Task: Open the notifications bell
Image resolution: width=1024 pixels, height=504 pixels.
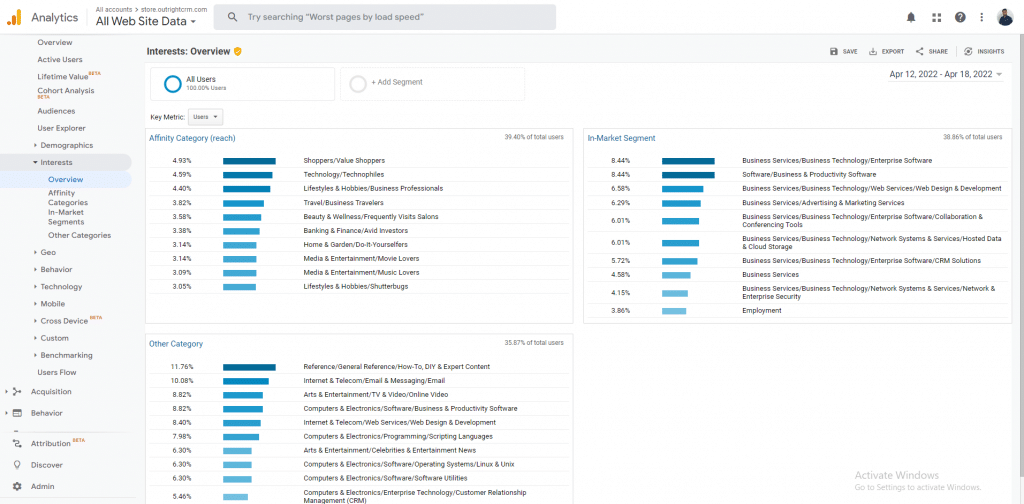Action: pyautogui.click(x=911, y=18)
